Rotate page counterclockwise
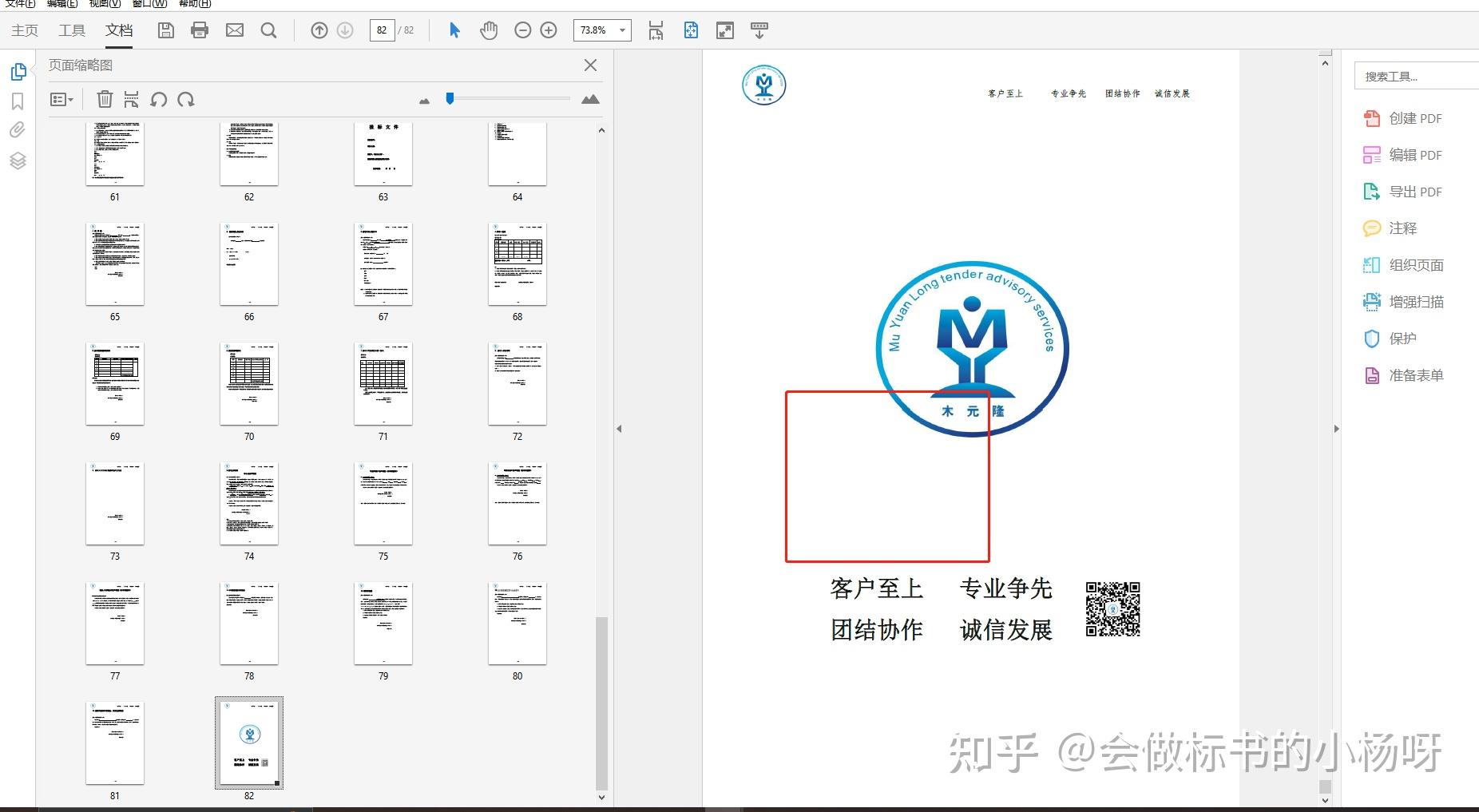Screen dimensions: 1479x812 tap(159, 99)
